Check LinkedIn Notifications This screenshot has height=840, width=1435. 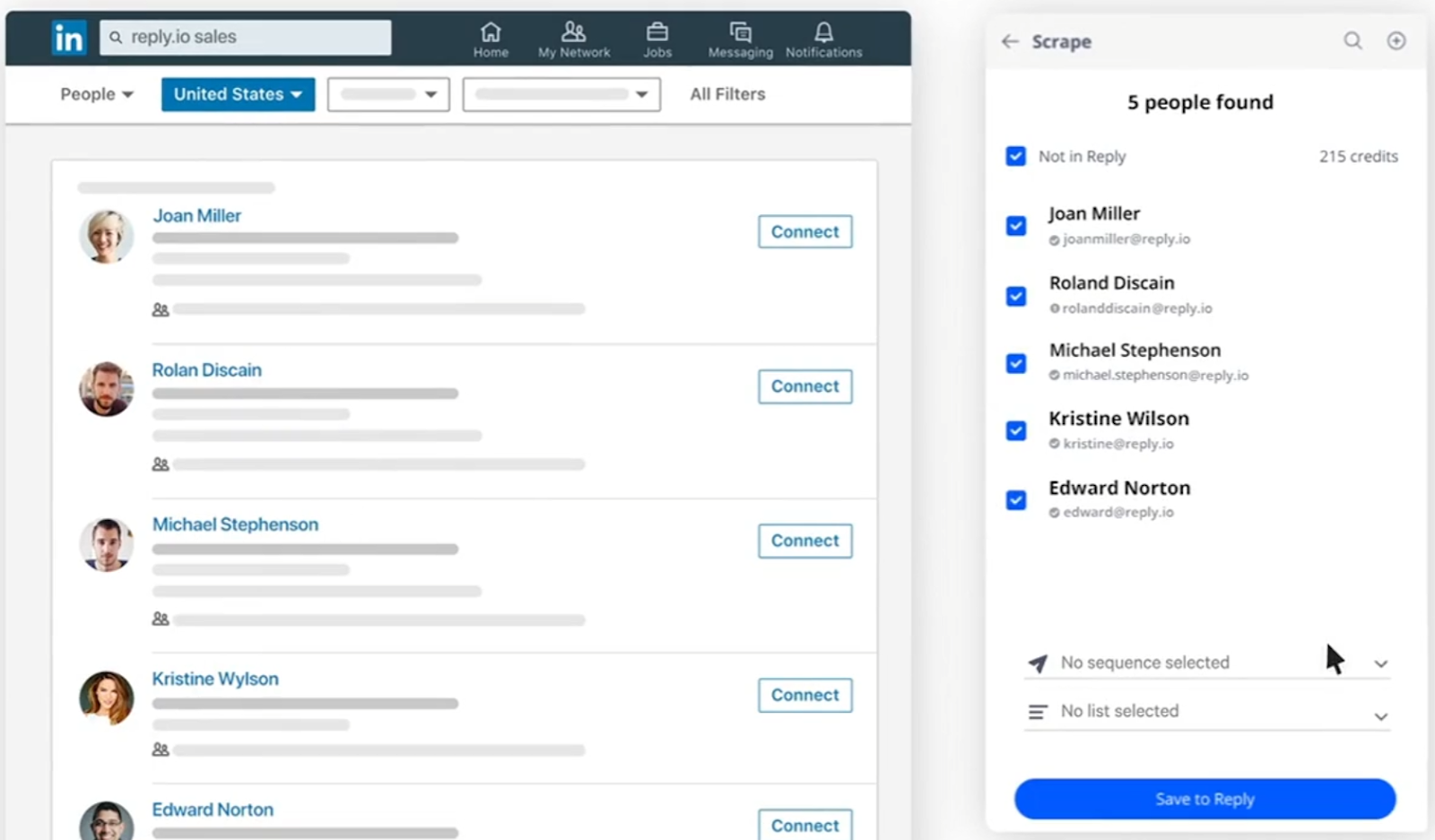[822, 39]
